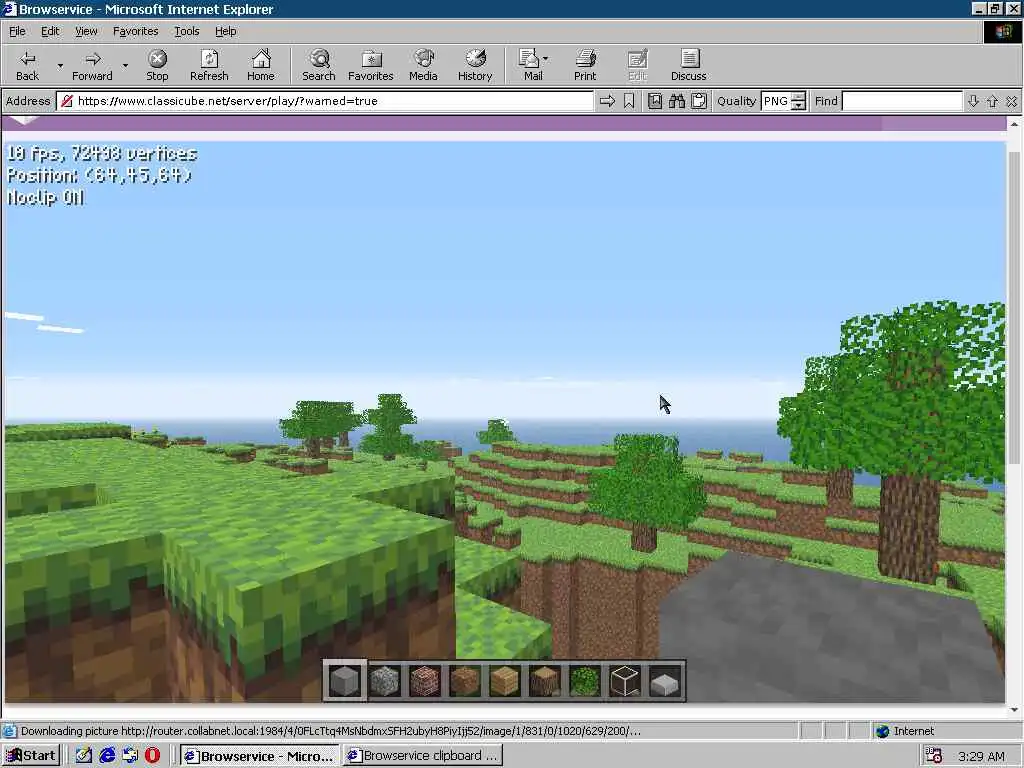Image resolution: width=1024 pixels, height=768 pixels.
Task: Open the Tools menu
Action: pos(186,31)
